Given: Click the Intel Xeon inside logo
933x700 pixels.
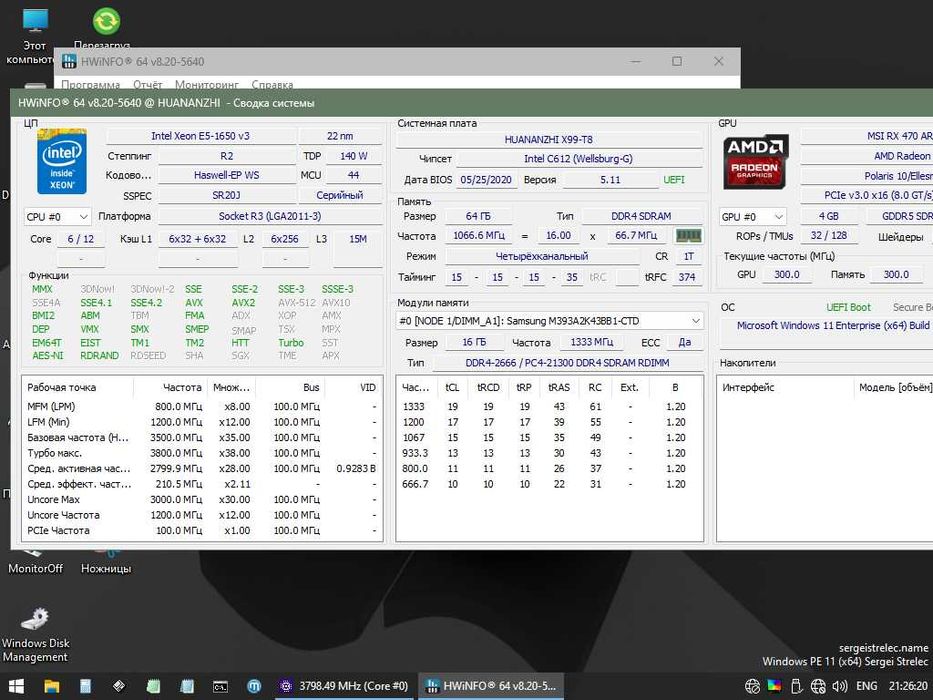Looking at the screenshot, I should coord(62,161).
